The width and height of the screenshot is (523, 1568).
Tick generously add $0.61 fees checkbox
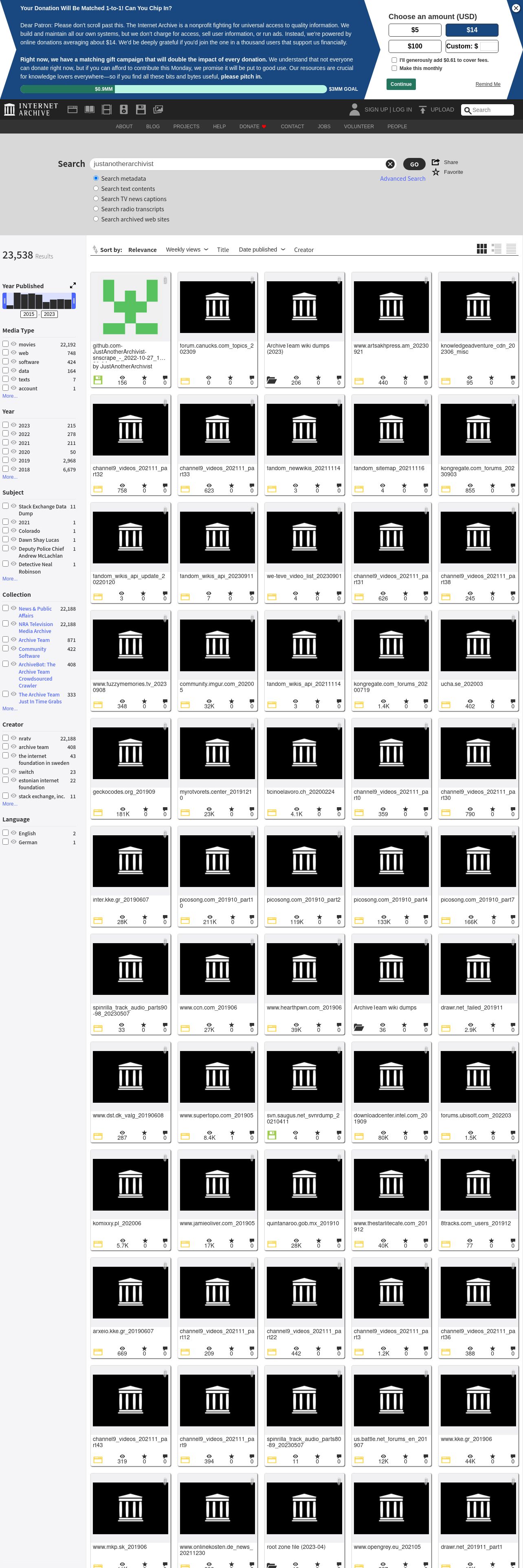[x=394, y=60]
